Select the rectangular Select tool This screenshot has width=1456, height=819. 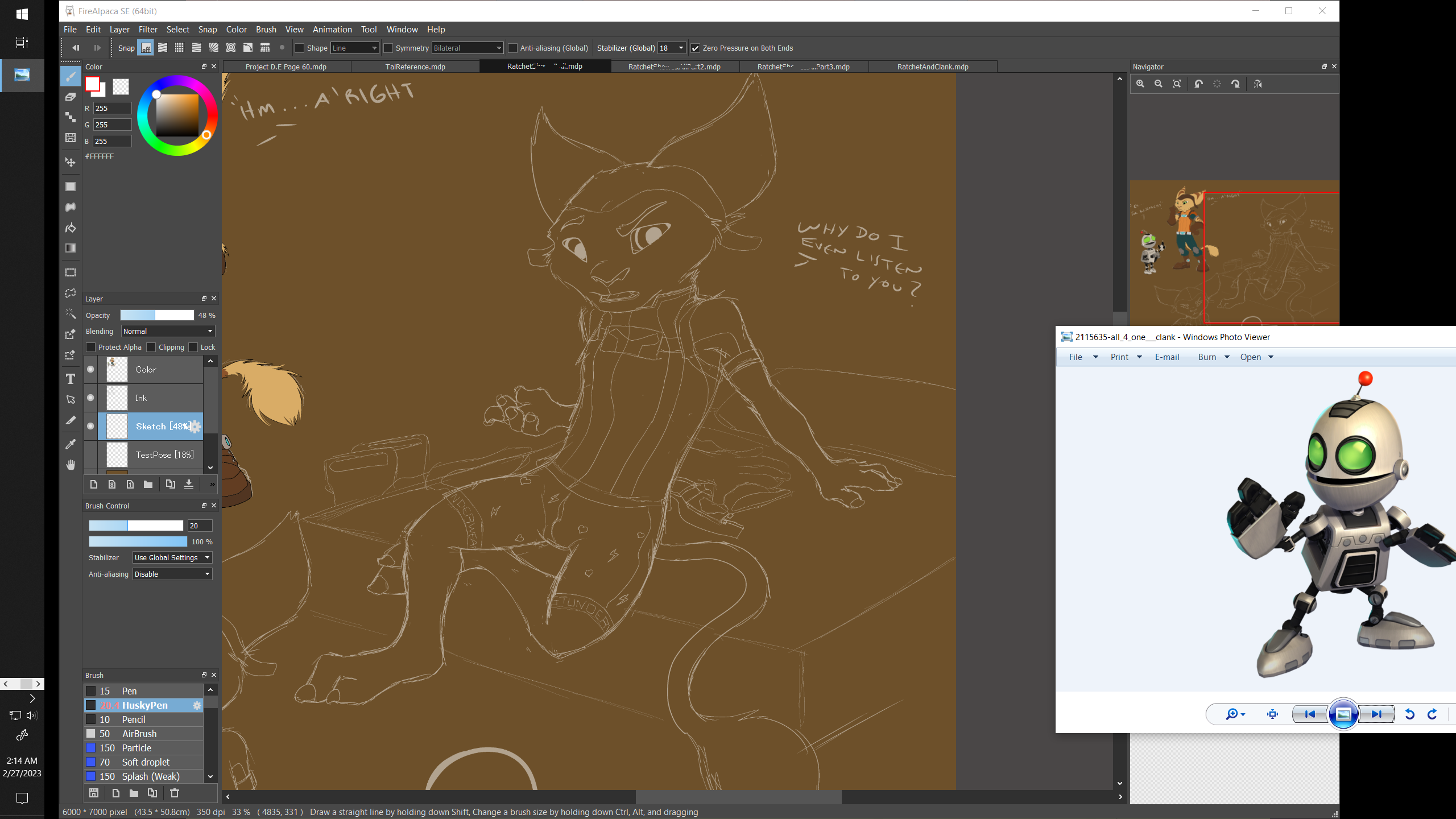pos(71,272)
